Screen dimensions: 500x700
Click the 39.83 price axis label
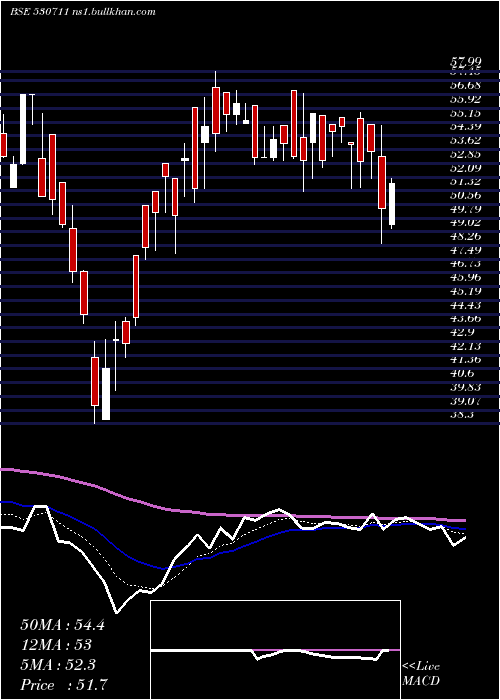point(466,388)
